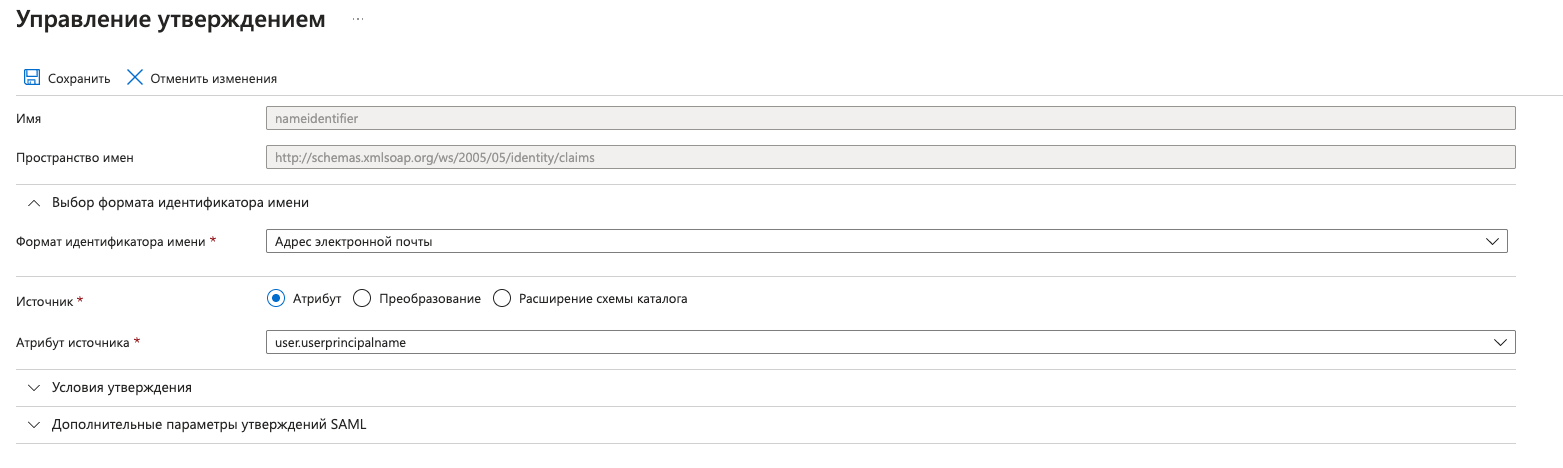The width and height of the screenshot is (1563, 468).
Task: Open the user.userprincipalname source attribute dropdown
Action: point(880,342)
